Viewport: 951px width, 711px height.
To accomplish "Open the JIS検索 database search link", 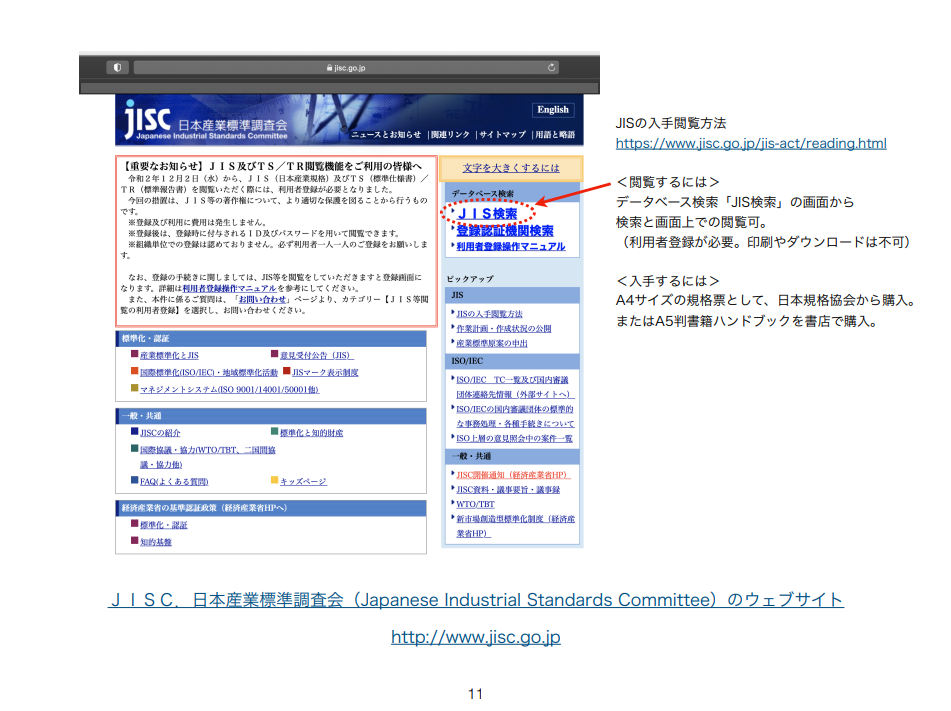I will click(x=488, y=214).
